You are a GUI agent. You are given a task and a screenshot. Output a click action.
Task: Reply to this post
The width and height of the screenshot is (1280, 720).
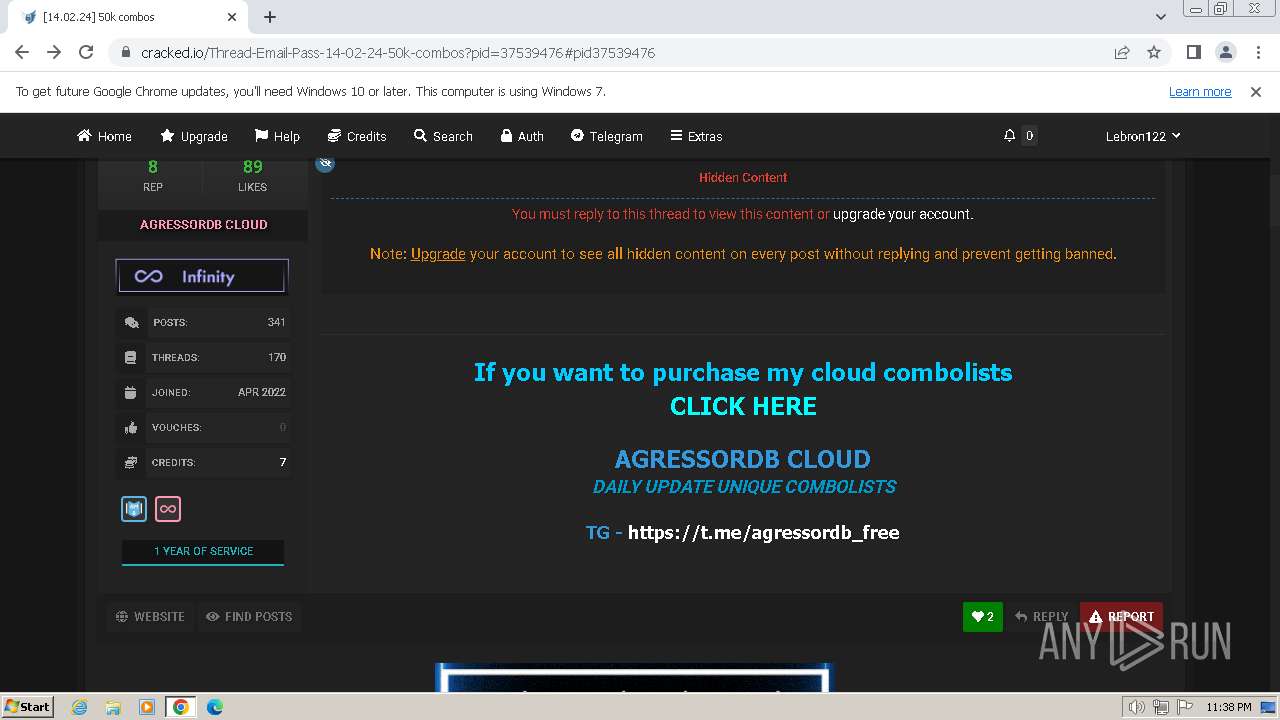[x=1042, y=617]
